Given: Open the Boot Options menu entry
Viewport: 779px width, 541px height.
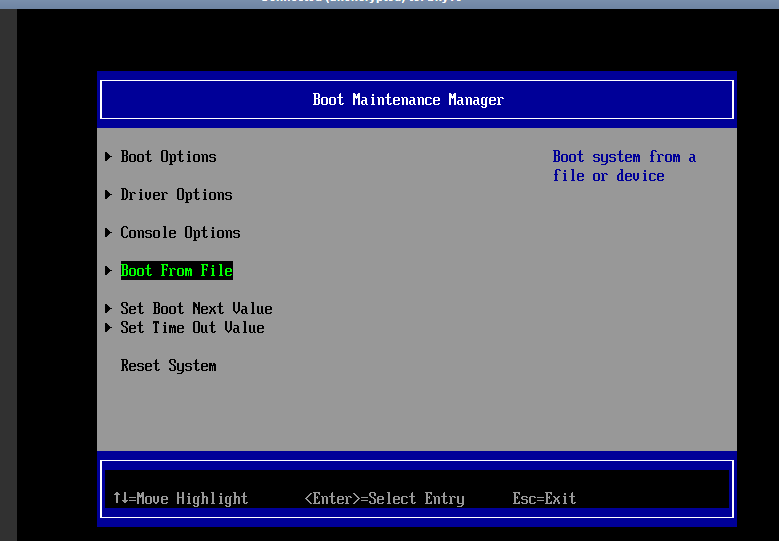Looking at the screenshot, I should point(168,157).
